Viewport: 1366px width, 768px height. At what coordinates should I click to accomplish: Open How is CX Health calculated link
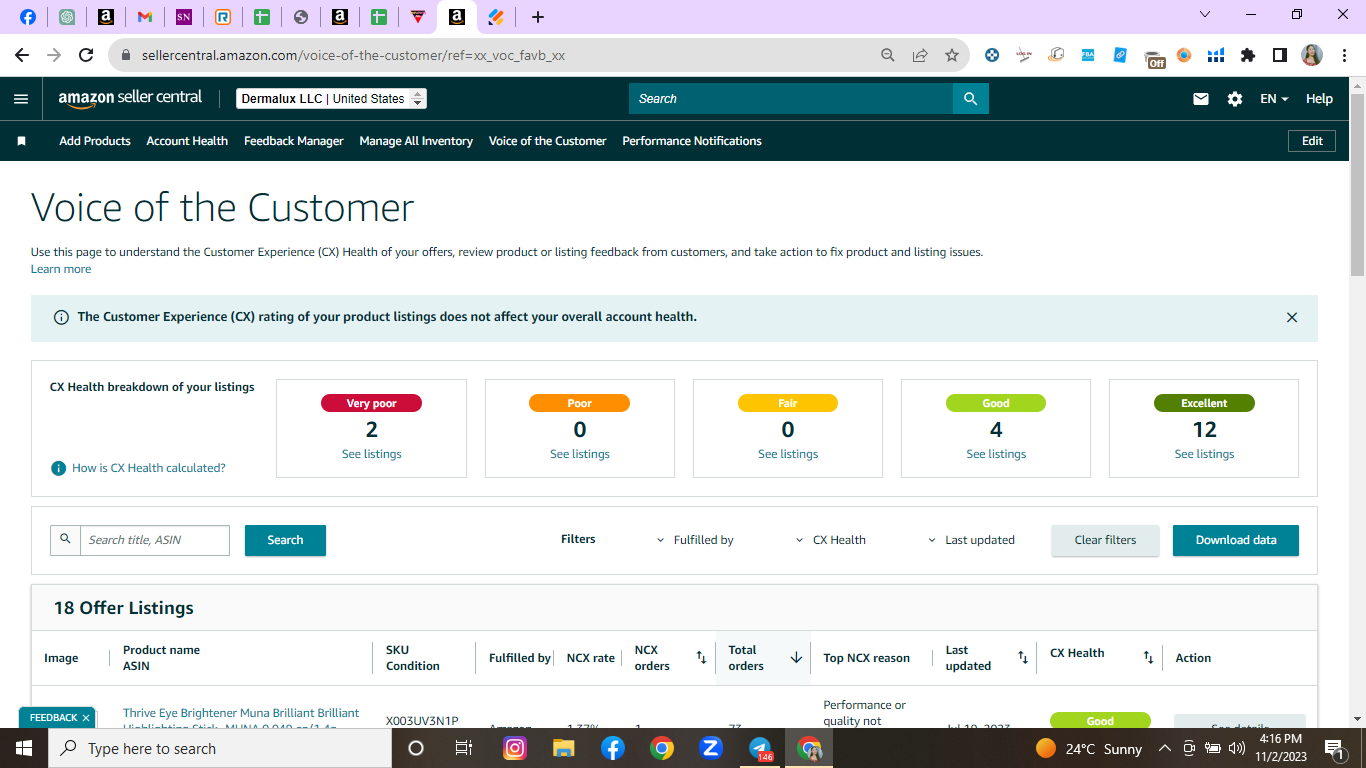point(149,468)
